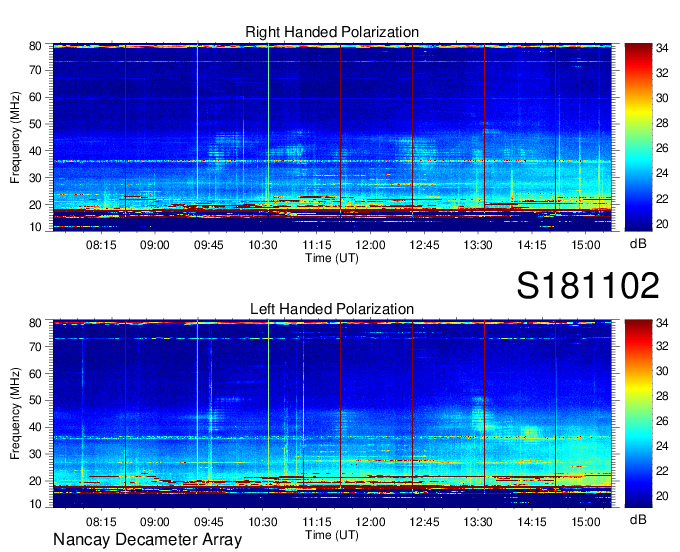Click the 50 MHz tick of the Left Handed plot

pos(35,400)
